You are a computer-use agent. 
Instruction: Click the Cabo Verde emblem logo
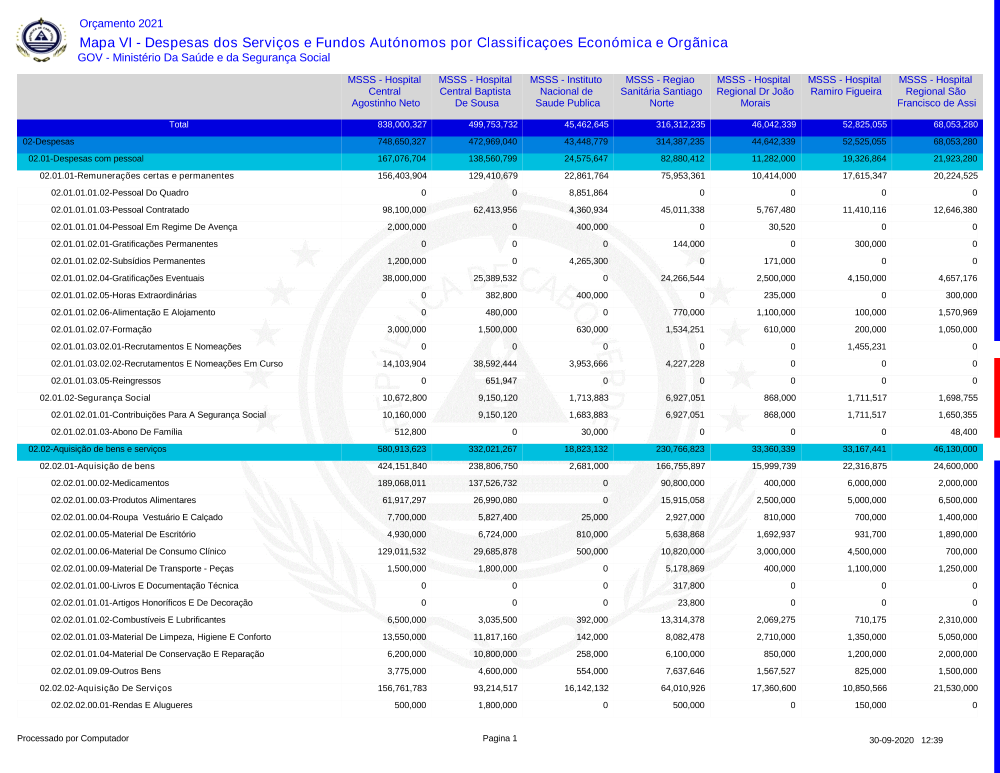point(42,40)
